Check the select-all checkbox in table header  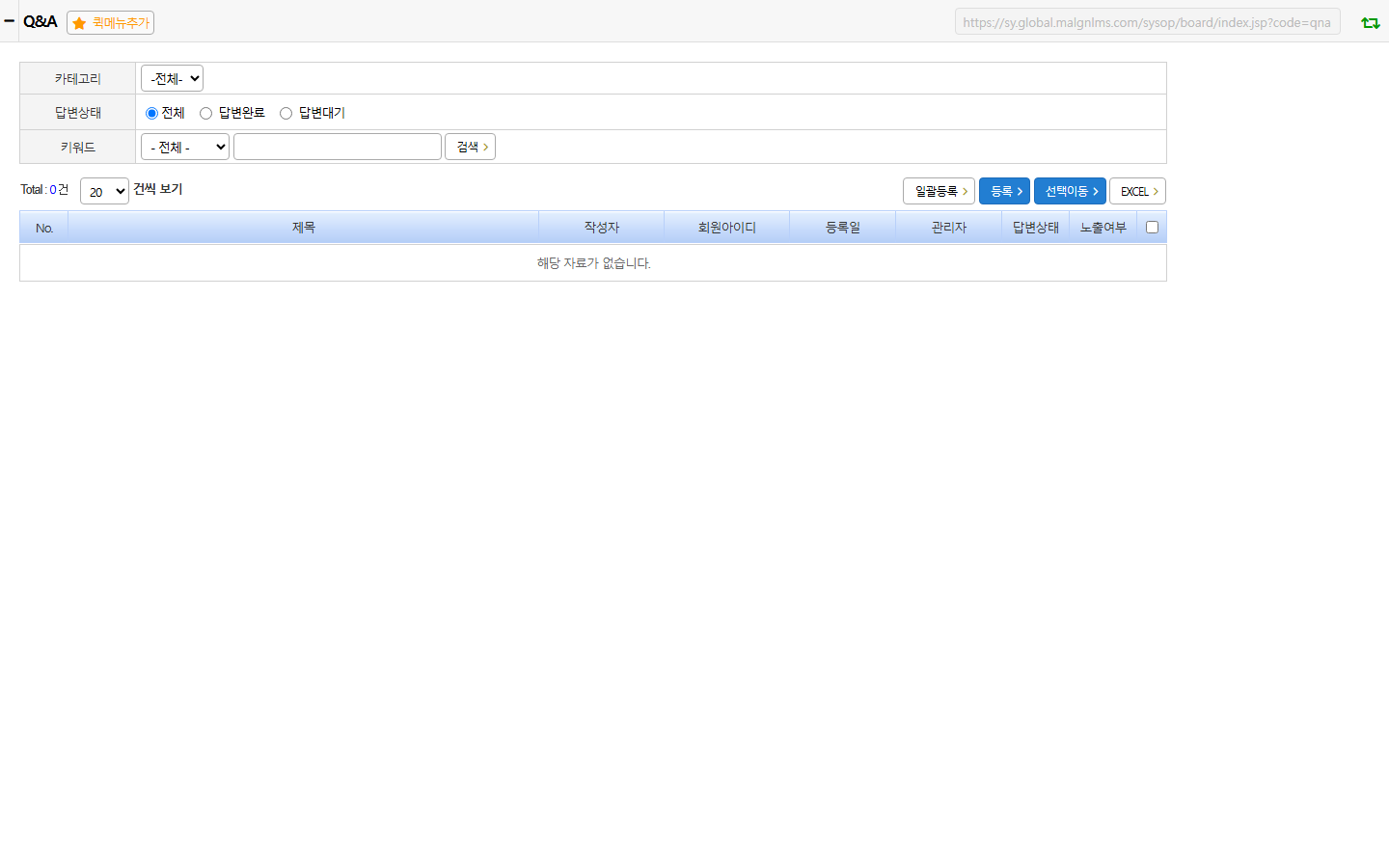pyautogui.click(x=1152, y=227)
